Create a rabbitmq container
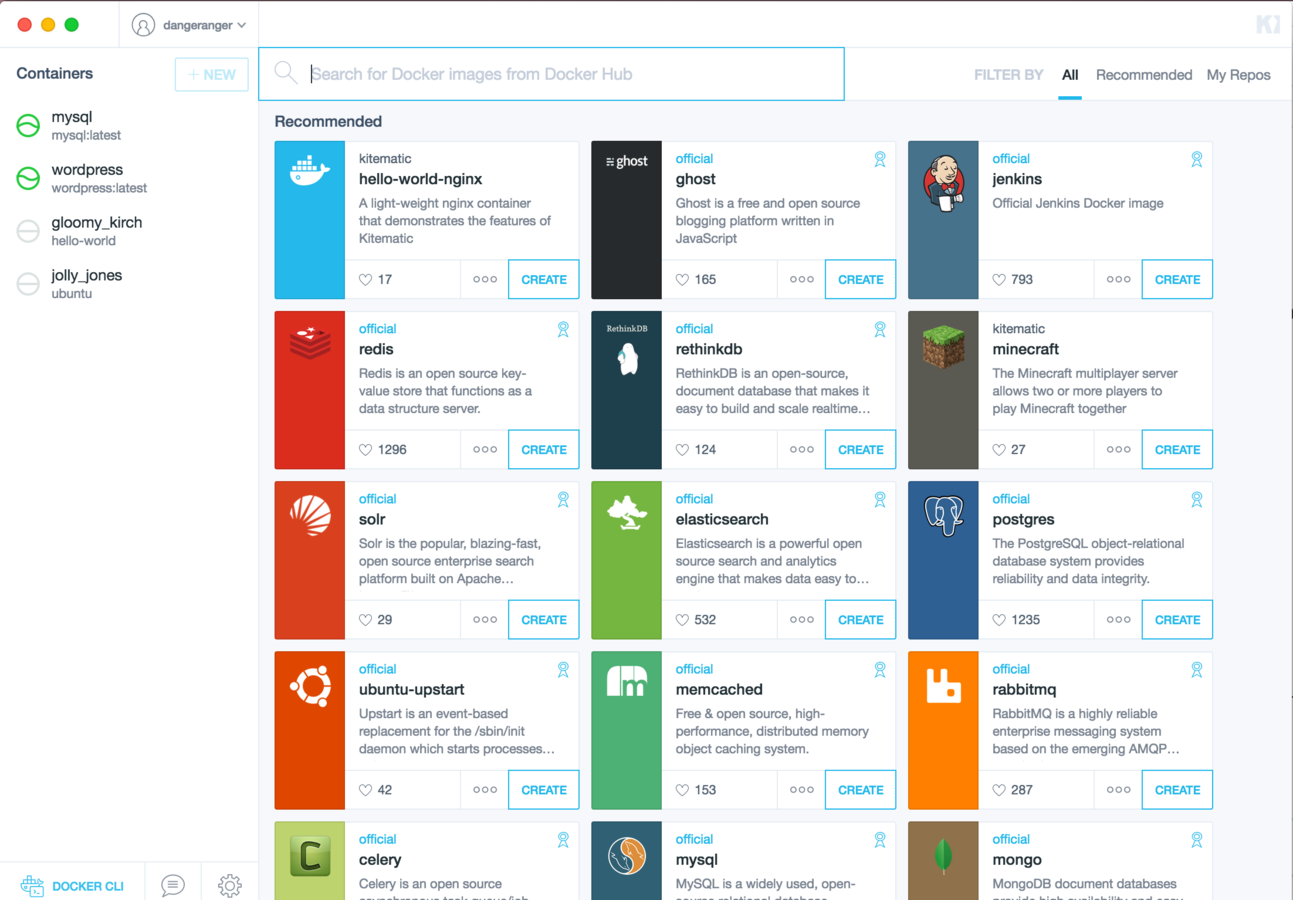The height and width of the screenshot is (900, 1293). tap(1177, 790)
